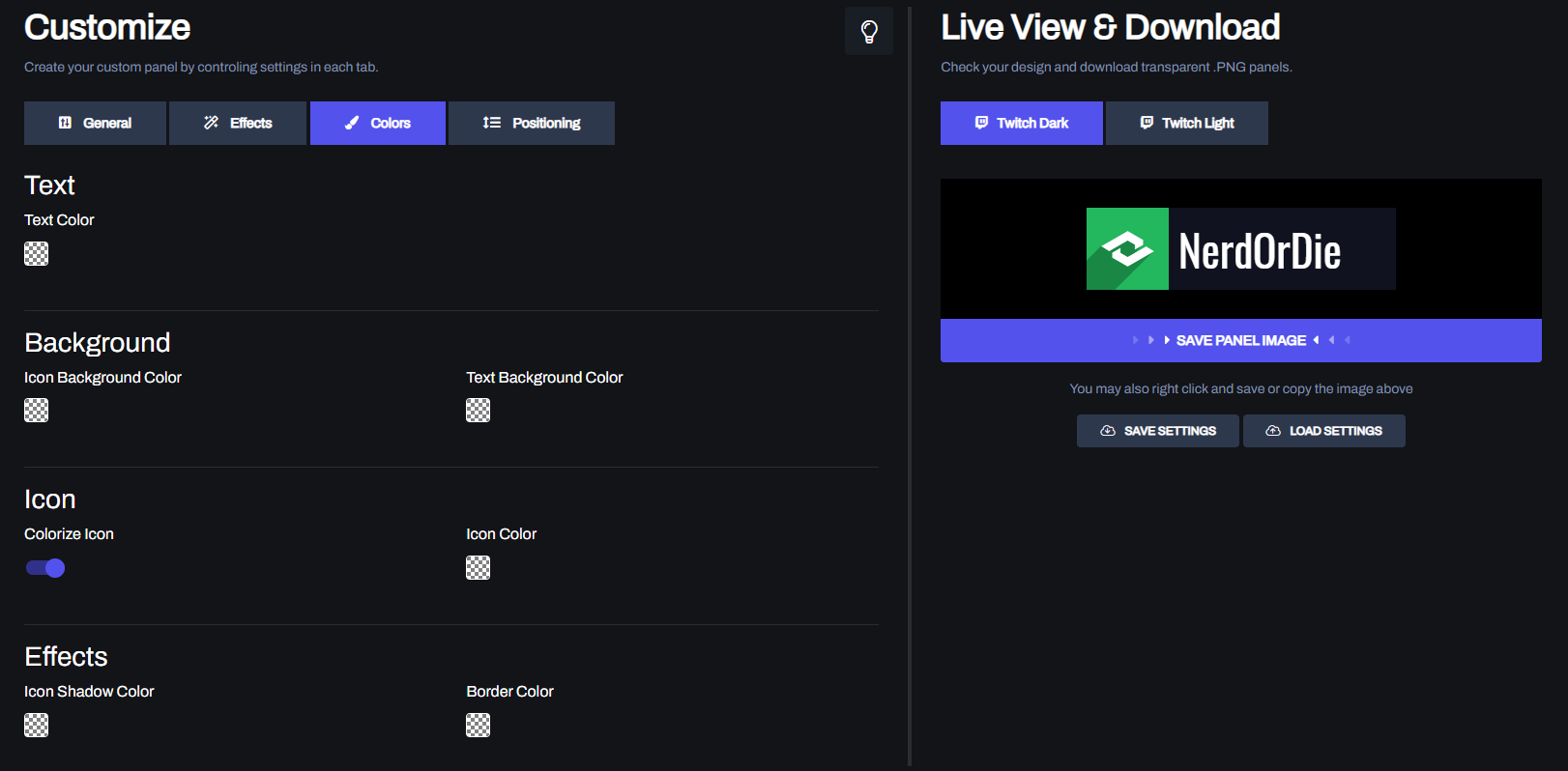Click the General tab icon
The height and width of the screenshot is (771, 1568).
[x=65, y=123]
